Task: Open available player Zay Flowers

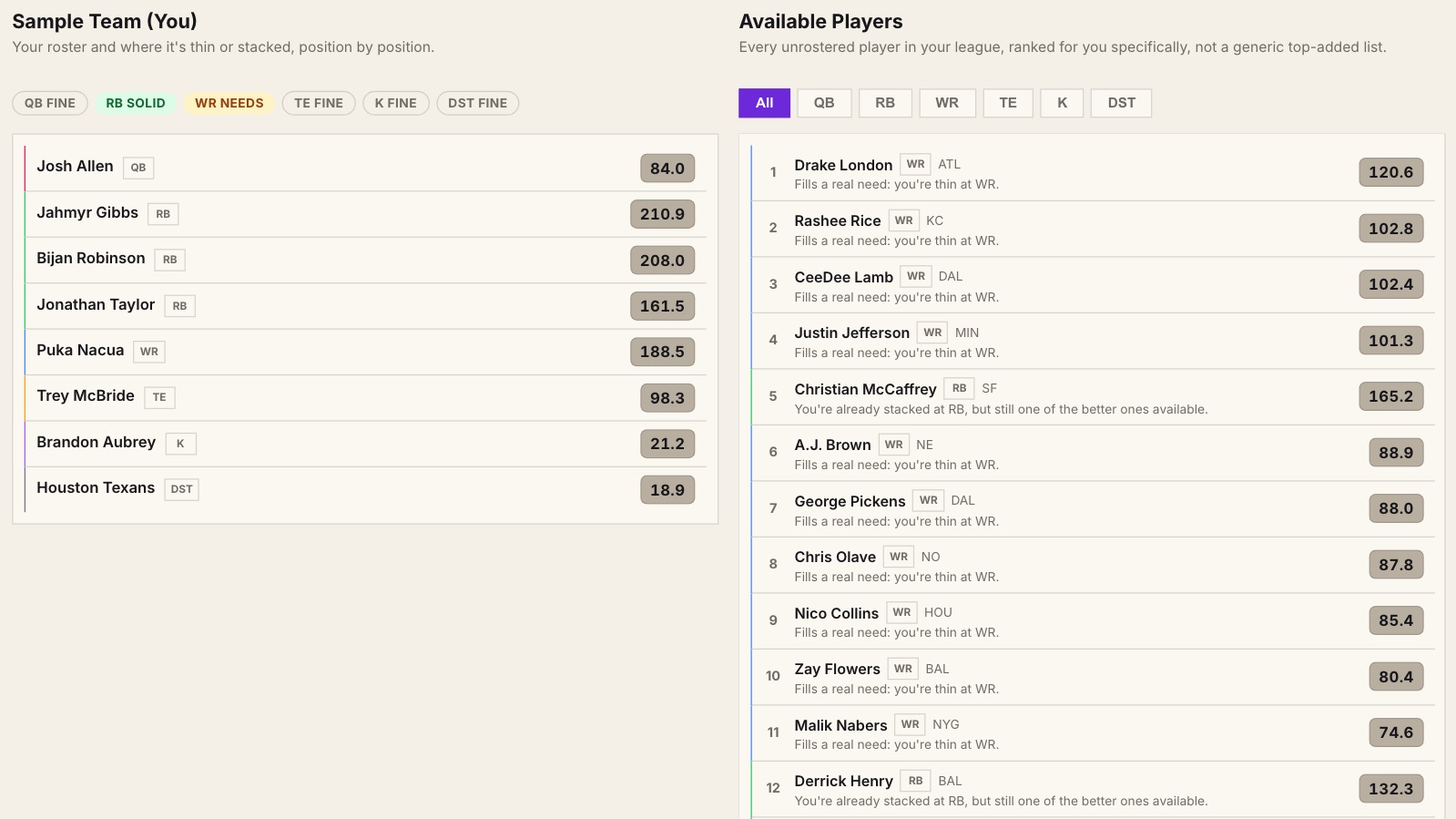Action: [x=1093, y=678]
